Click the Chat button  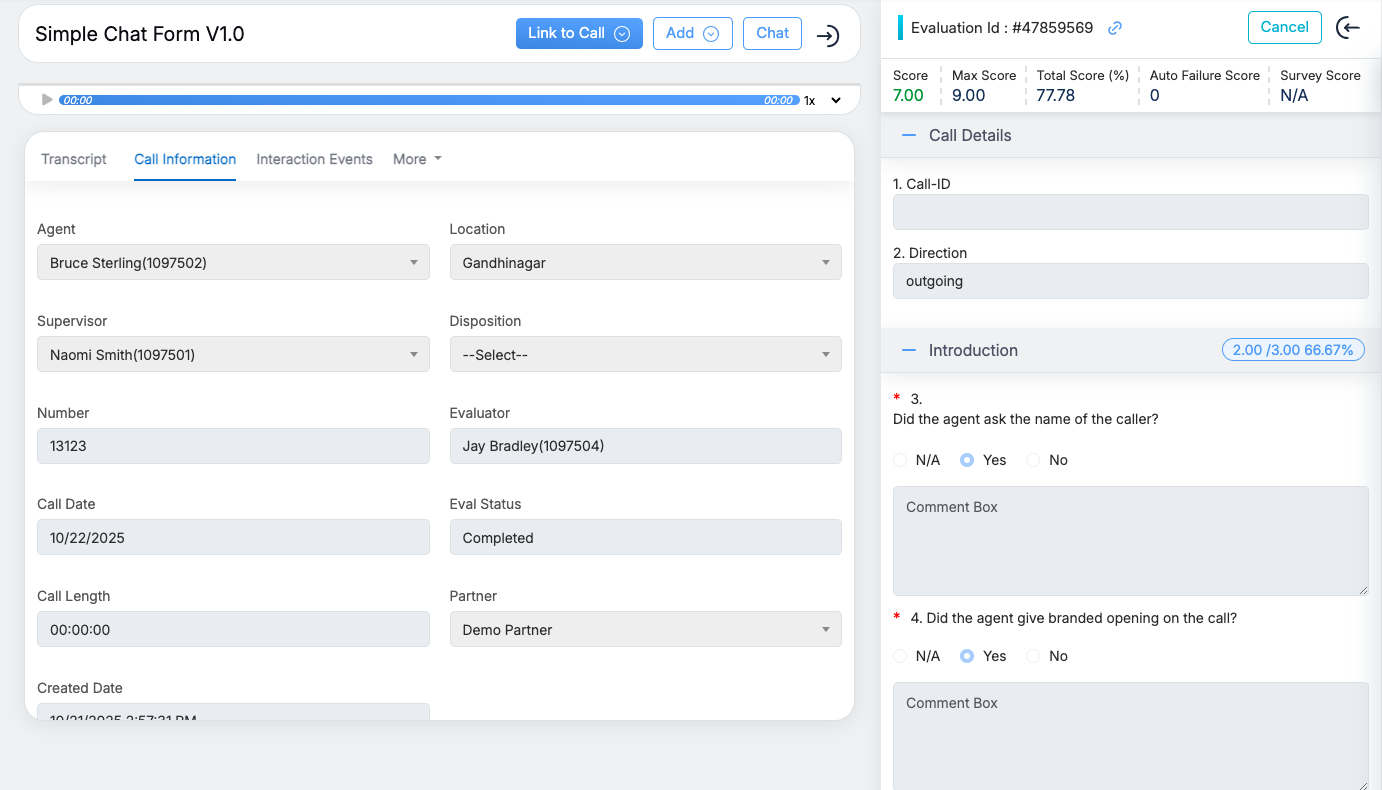(772, 33)
